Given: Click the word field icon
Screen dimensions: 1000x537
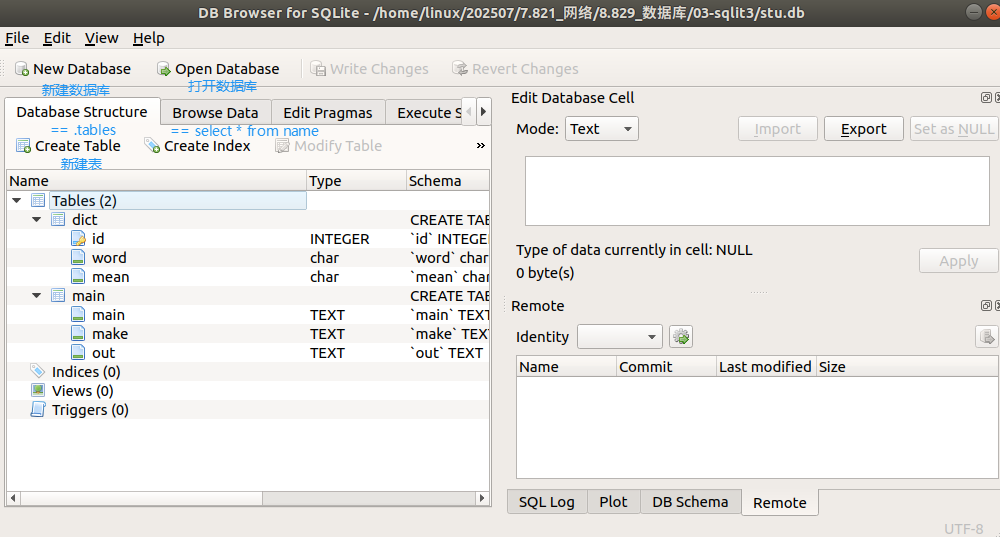Looking at the screenshot, I should (78, 258).
